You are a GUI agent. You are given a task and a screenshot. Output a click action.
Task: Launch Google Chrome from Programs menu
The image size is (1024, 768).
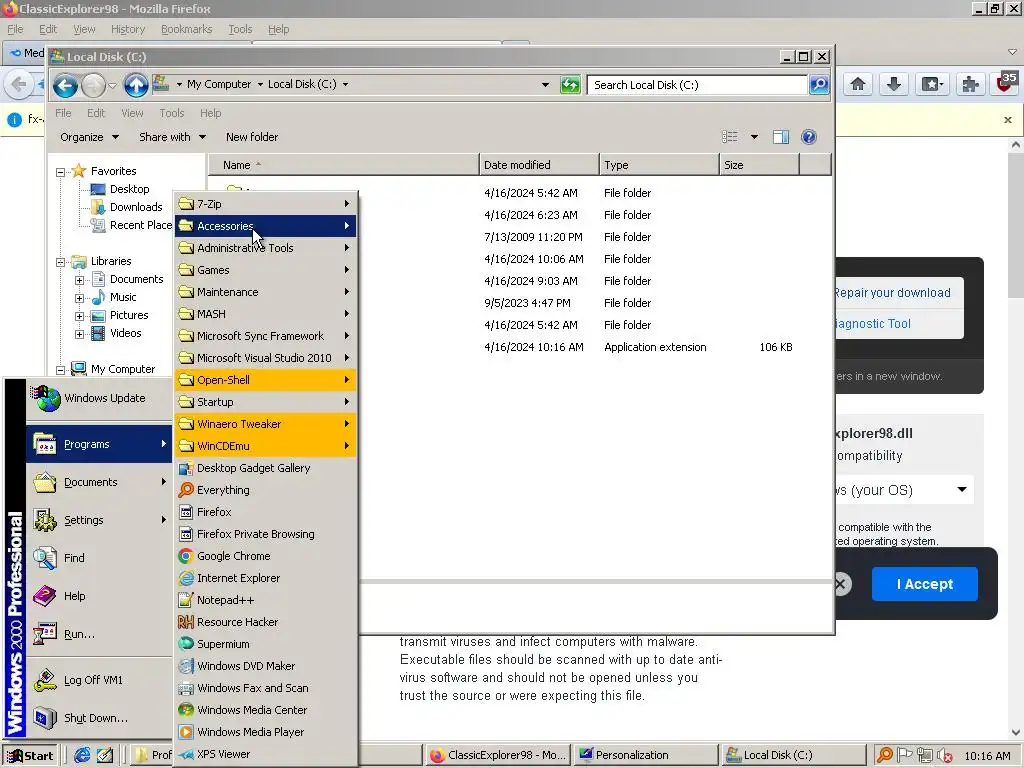[266, 556]
